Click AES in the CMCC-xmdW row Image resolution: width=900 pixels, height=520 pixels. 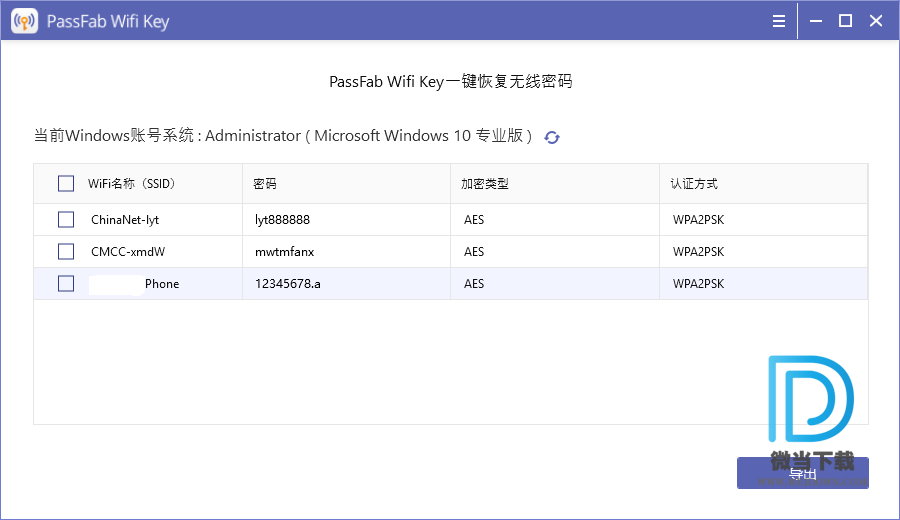click(x=474, y=251)
